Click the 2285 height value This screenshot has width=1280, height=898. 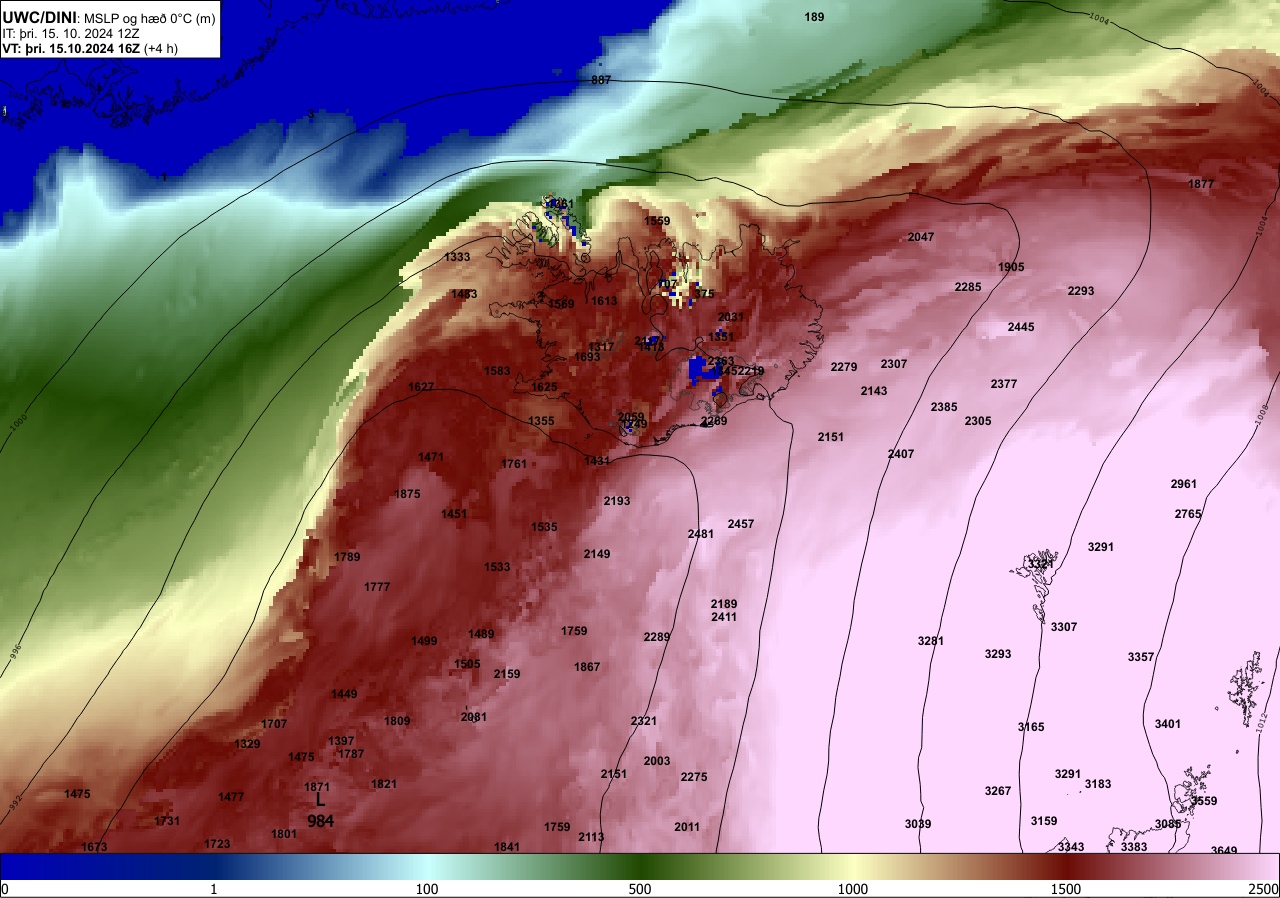tap(968, 287)
